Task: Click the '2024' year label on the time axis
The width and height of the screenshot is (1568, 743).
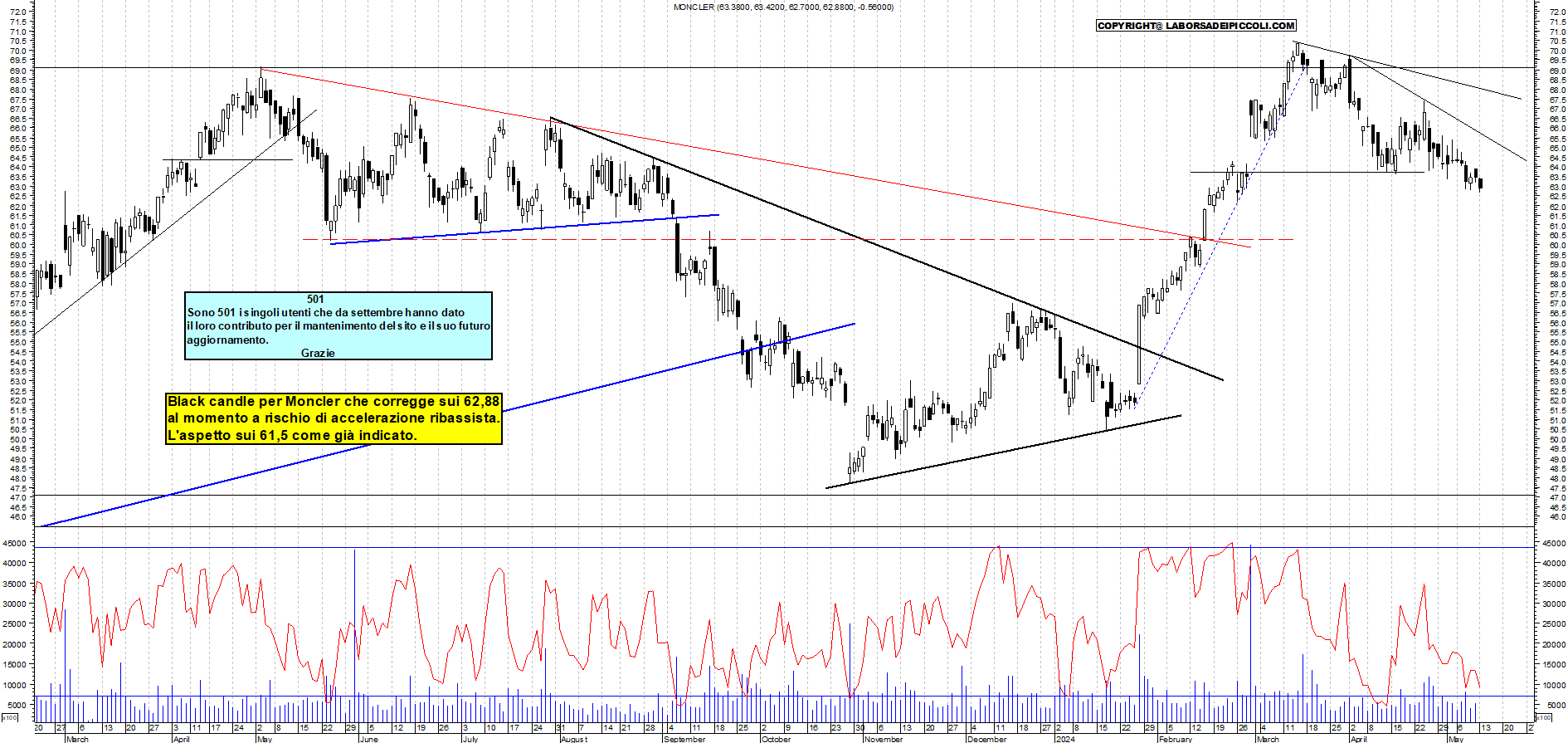Action: tap(1065, 739)
